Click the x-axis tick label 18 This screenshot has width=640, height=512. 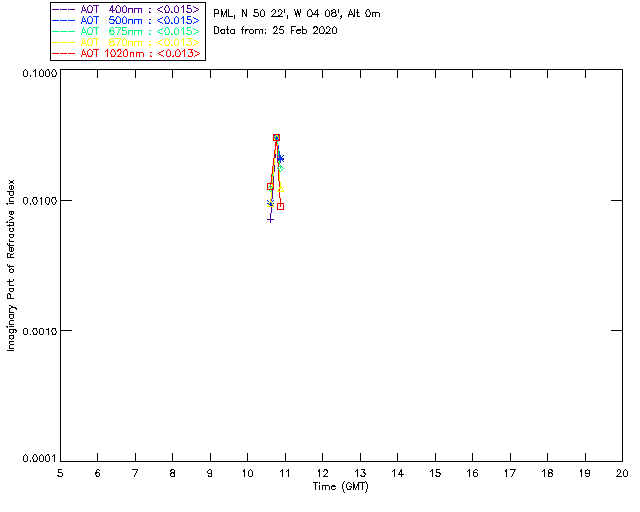[547, 473]
